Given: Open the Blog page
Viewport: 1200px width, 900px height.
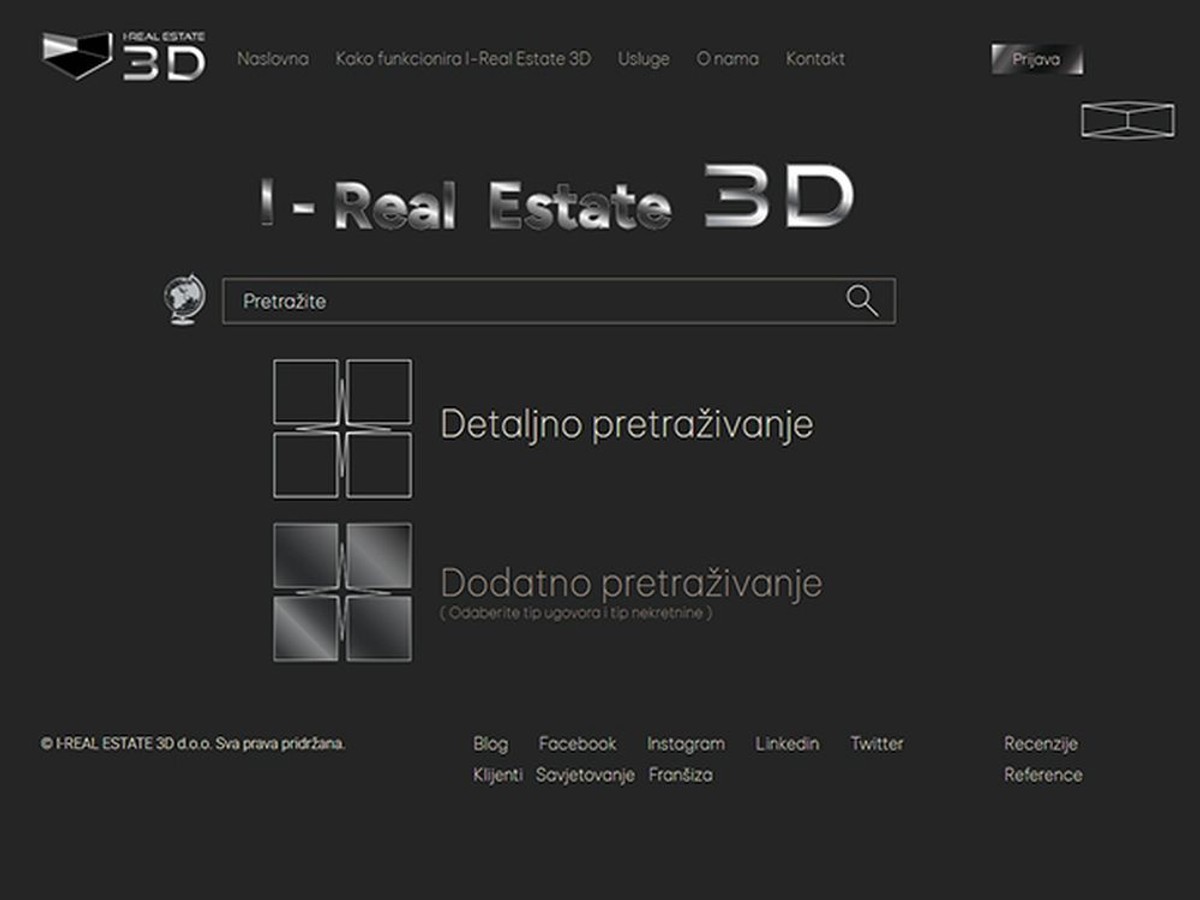Looking at the screenshot, I should pos(492,744).
